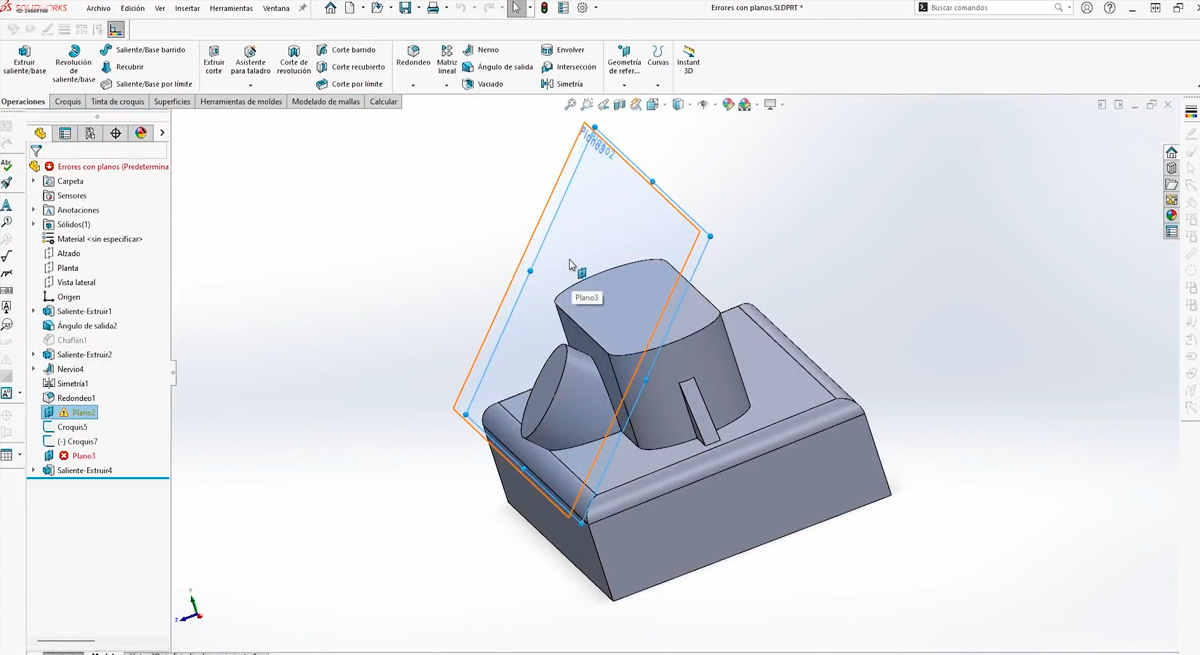This screenshot has width=1200, height=655.
Task: Click the Extruir saliente/base tool
Action: point(24,60)
